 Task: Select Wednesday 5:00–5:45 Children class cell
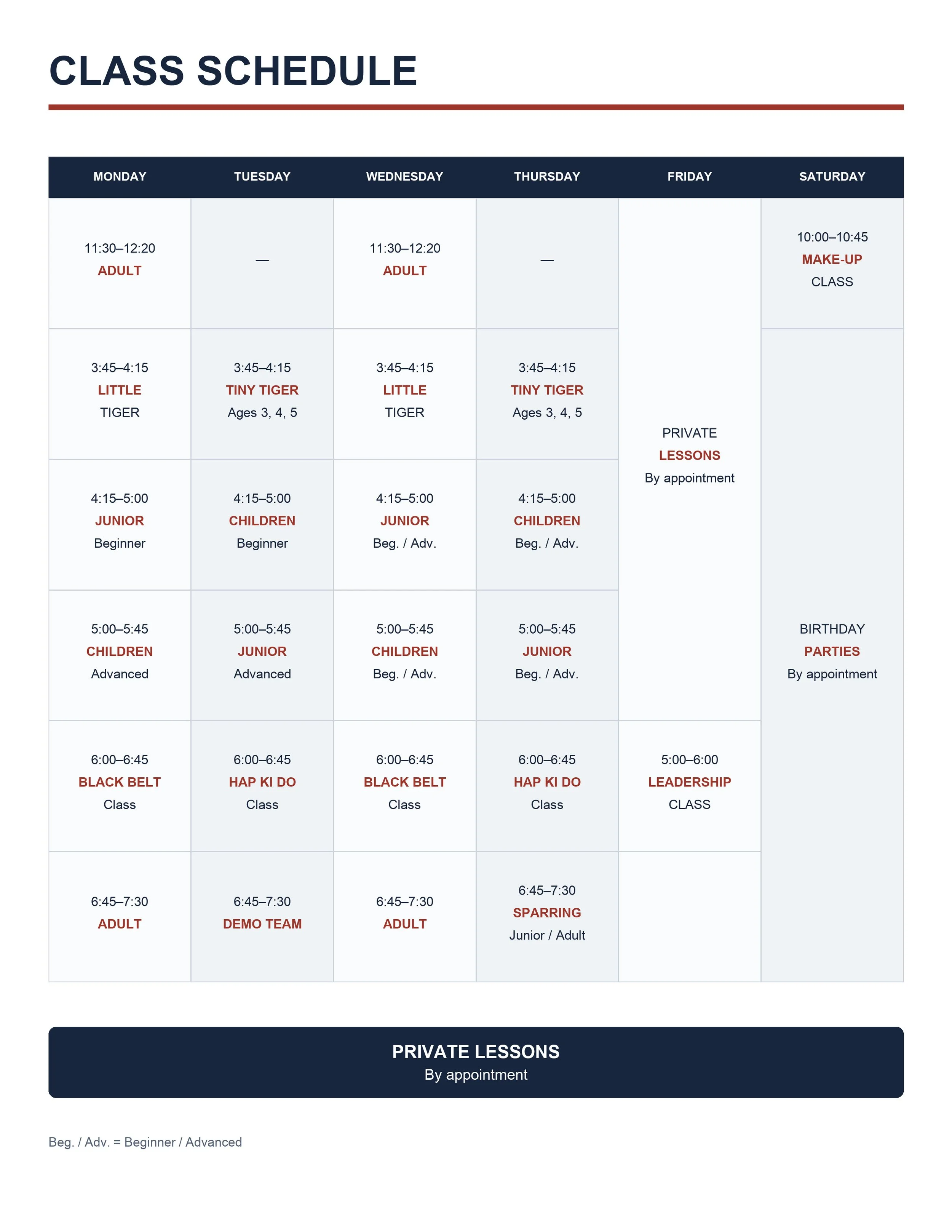[x=404, y=655]
